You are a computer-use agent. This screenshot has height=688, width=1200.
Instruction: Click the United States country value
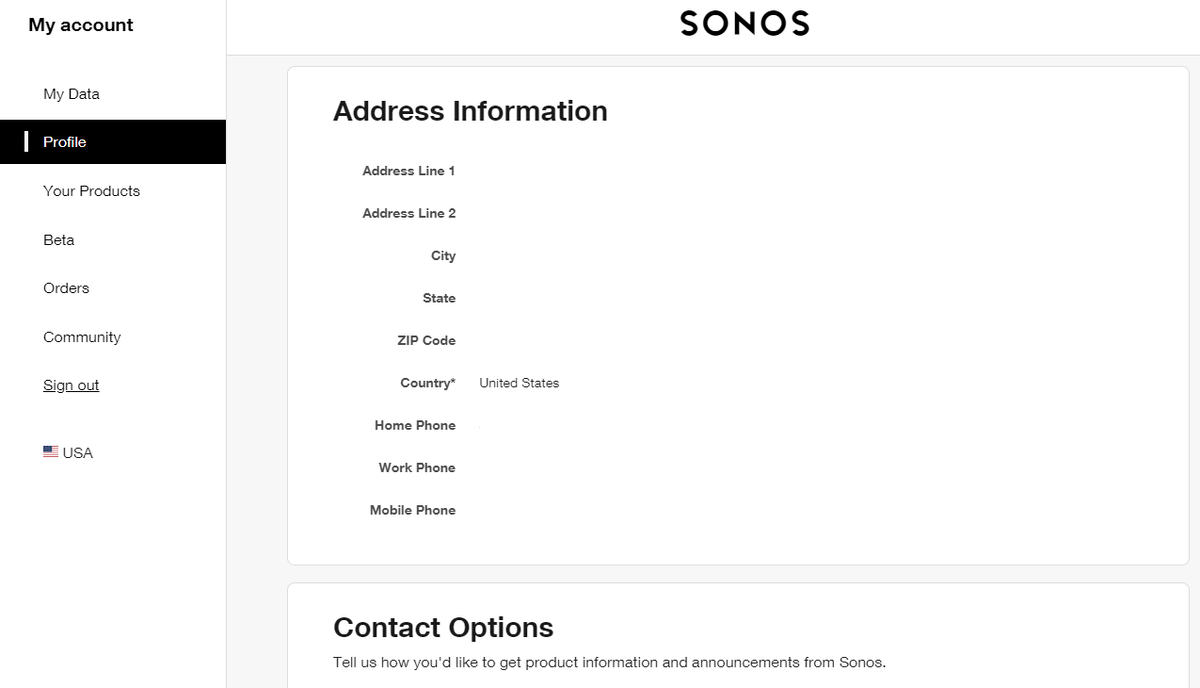pos(519,383)
